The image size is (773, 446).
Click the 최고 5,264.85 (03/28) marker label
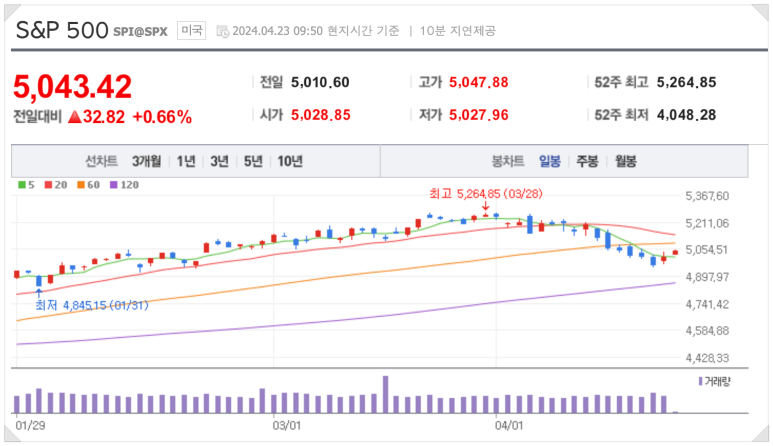pos(486,194)
